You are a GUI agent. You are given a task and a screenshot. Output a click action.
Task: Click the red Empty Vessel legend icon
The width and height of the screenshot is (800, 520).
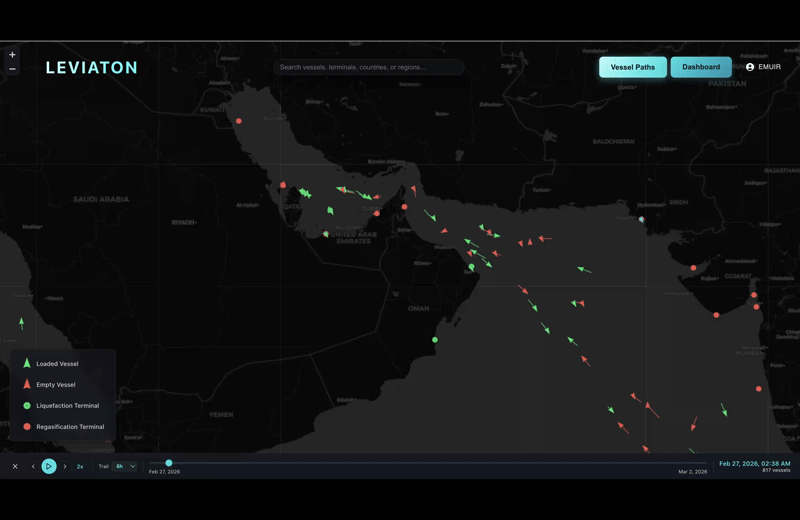coord(27,385)
